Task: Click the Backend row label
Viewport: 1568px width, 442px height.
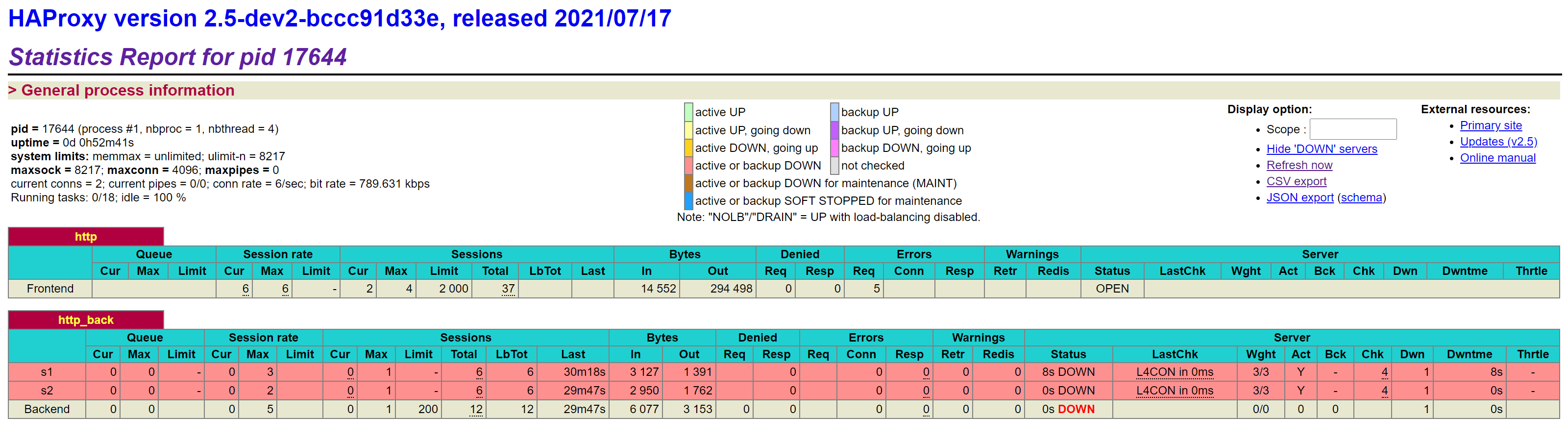Action: point(47,409)
